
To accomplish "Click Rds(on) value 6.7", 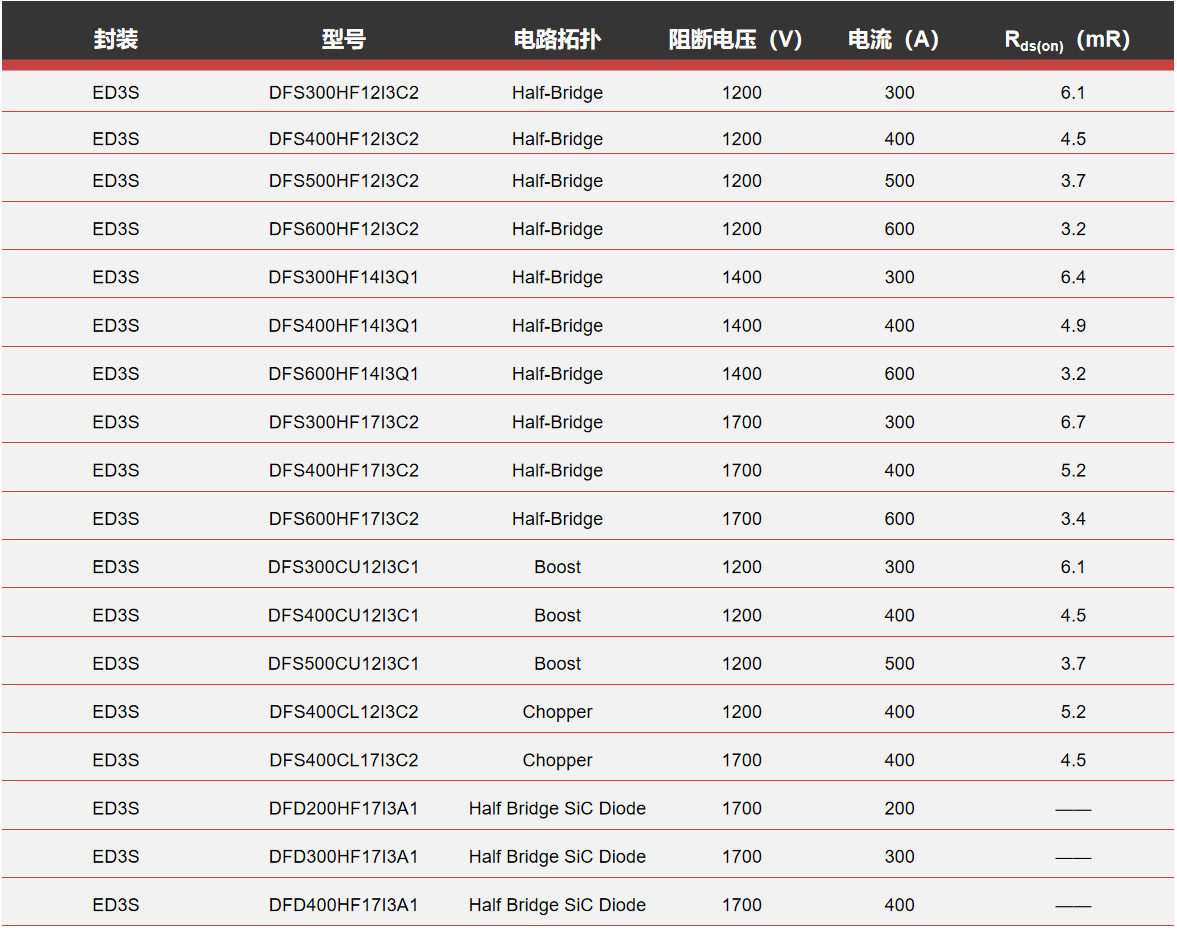I will coord(1073,422).
